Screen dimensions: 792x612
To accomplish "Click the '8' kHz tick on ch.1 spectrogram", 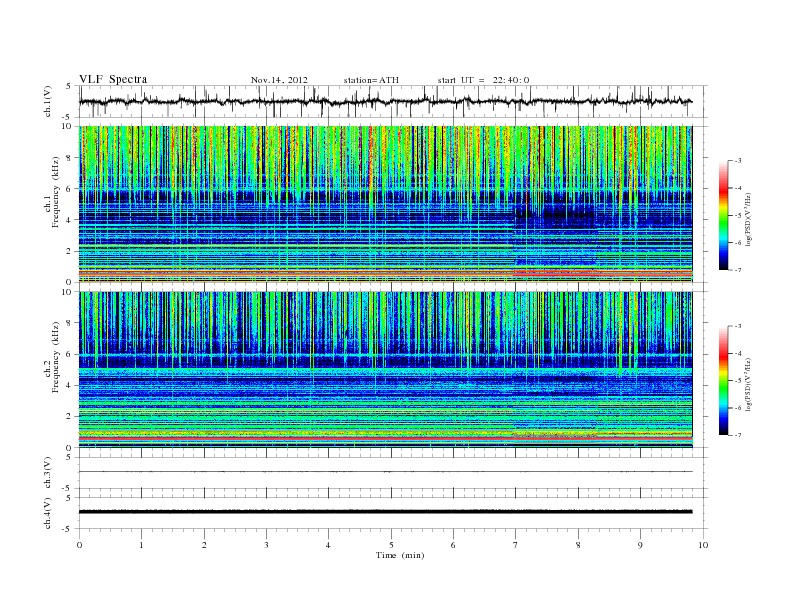I will (x=69, y=158).
